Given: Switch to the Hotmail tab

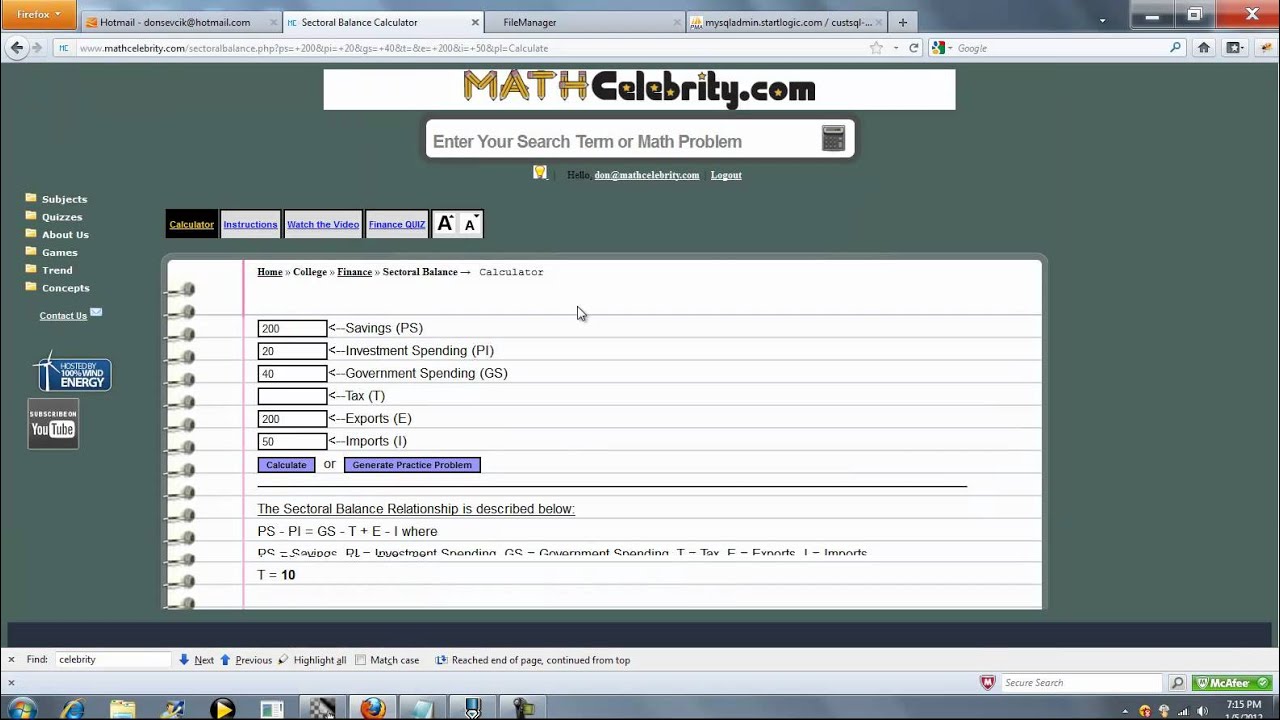Looking at the screenshot, I should pos(177,22).
